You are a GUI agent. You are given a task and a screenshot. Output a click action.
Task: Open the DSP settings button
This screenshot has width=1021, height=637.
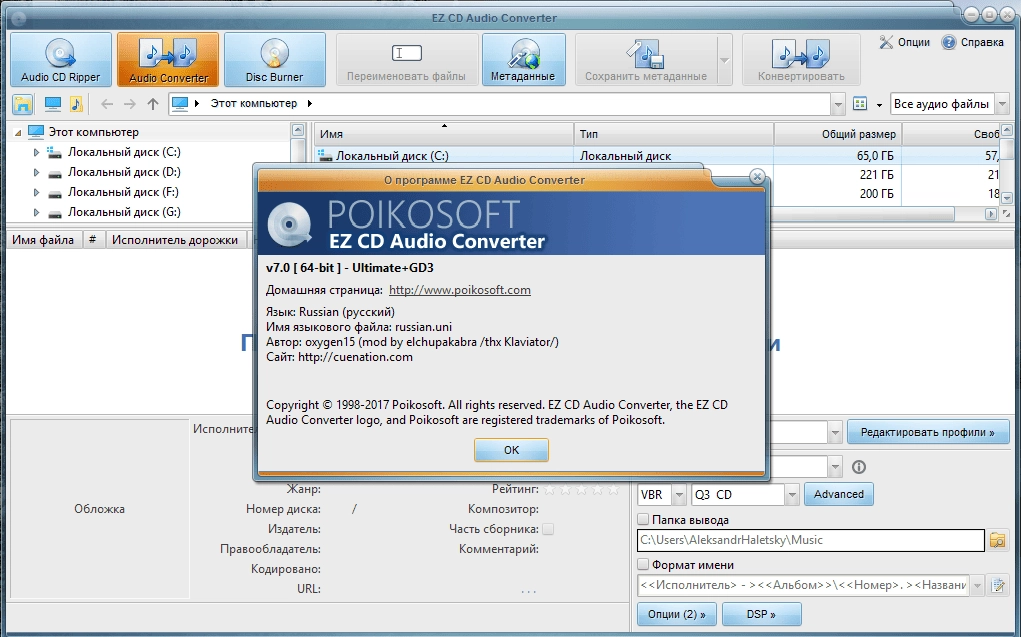(x=761, y=614)
